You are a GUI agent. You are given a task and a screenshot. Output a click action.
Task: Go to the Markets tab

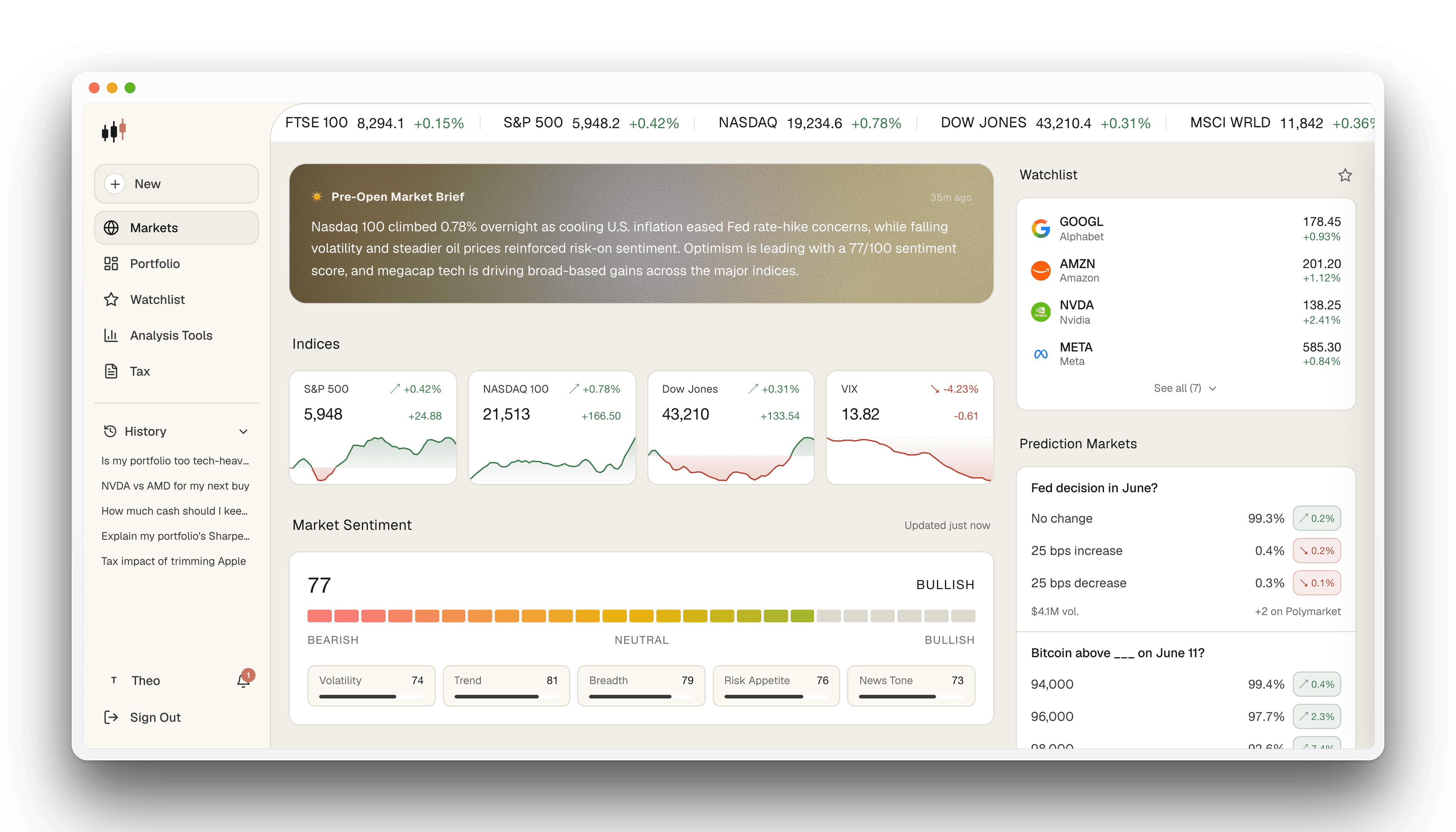coord(177,228)
